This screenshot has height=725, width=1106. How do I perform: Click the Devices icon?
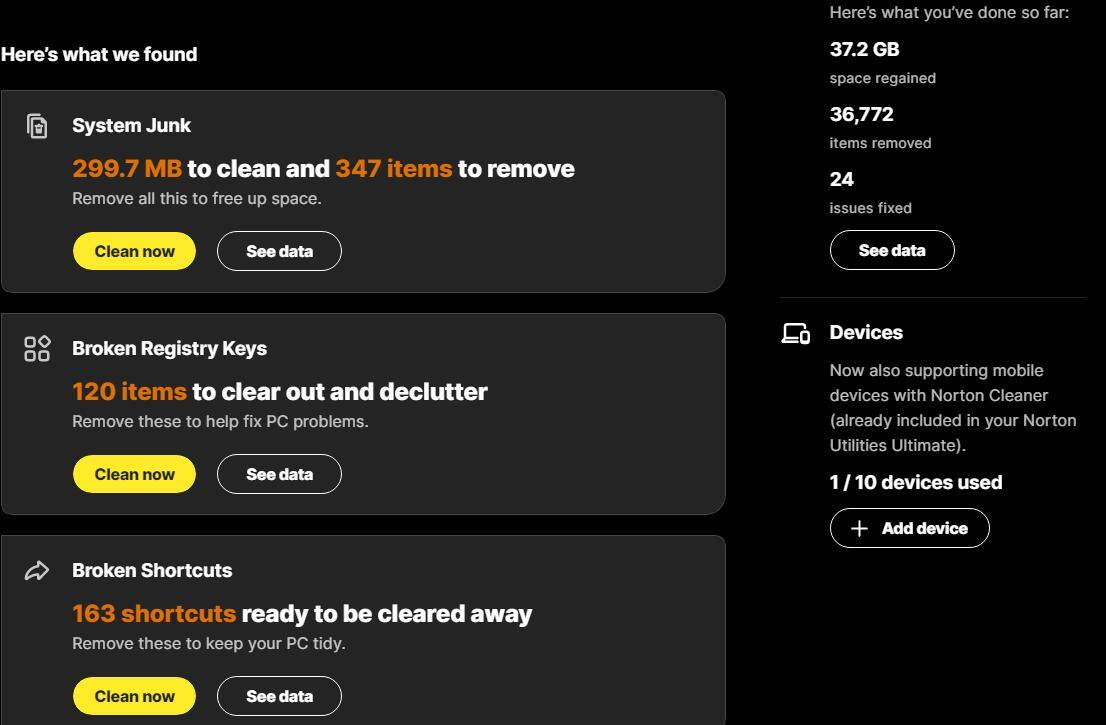point(796,333)
